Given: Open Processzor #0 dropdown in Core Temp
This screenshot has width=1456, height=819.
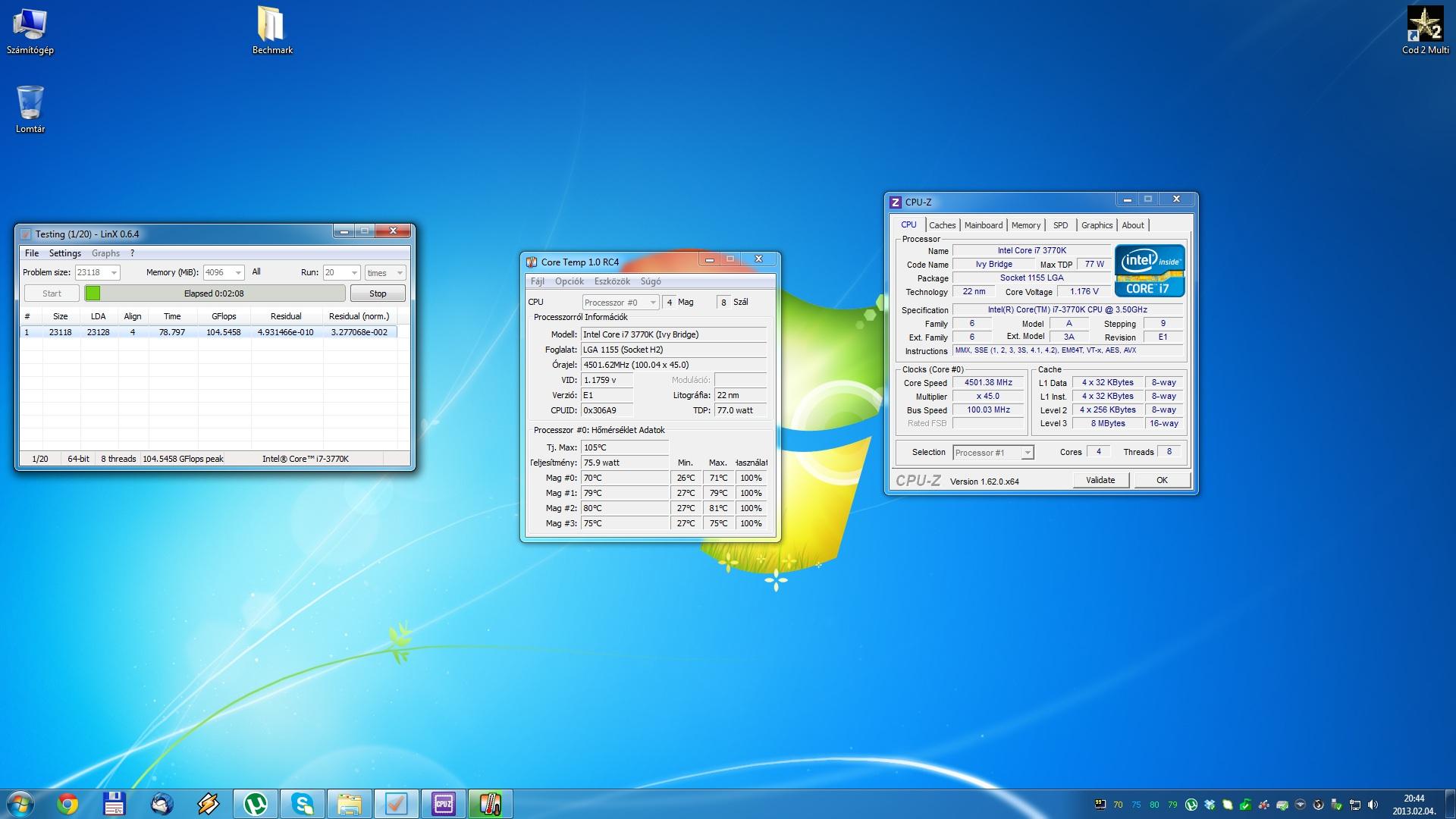Looking at the screenshot, I should tap(620, 303).
